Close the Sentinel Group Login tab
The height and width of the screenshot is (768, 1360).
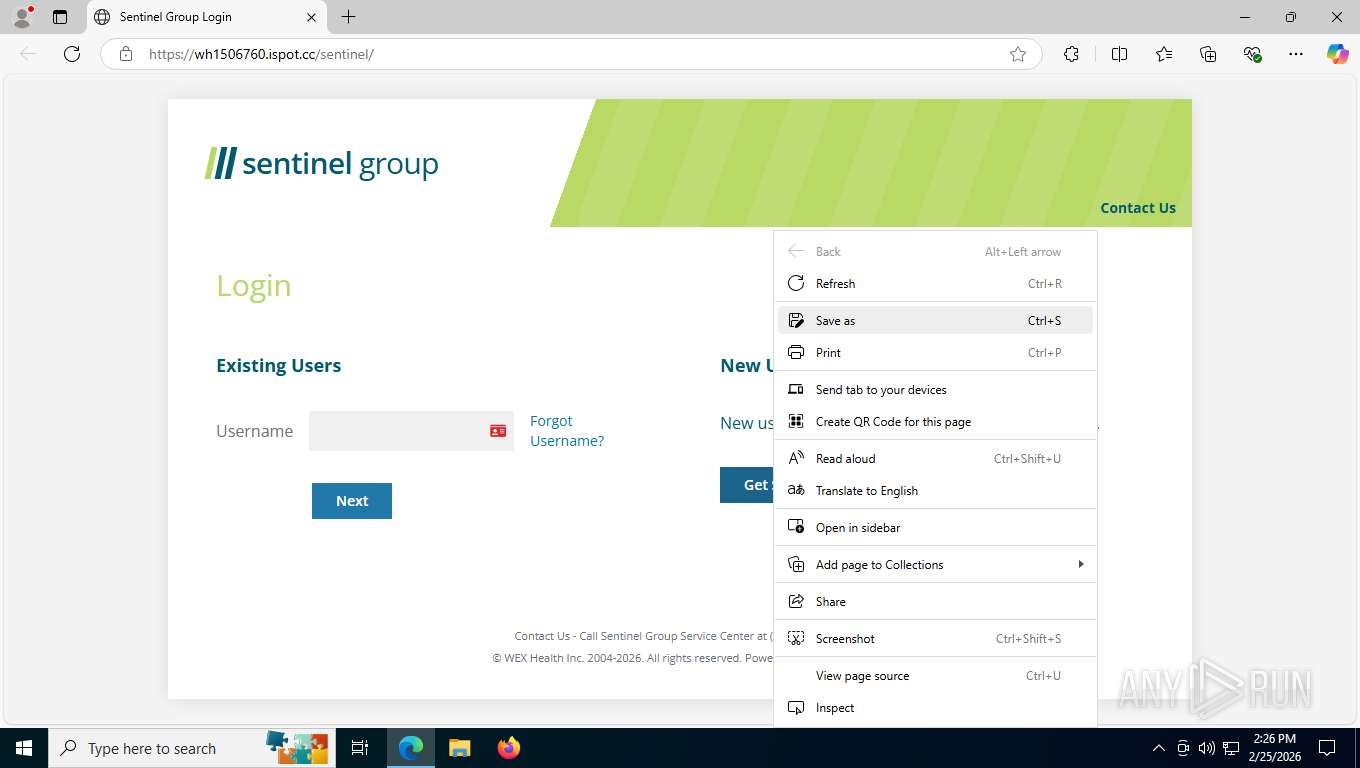point(311,17)
